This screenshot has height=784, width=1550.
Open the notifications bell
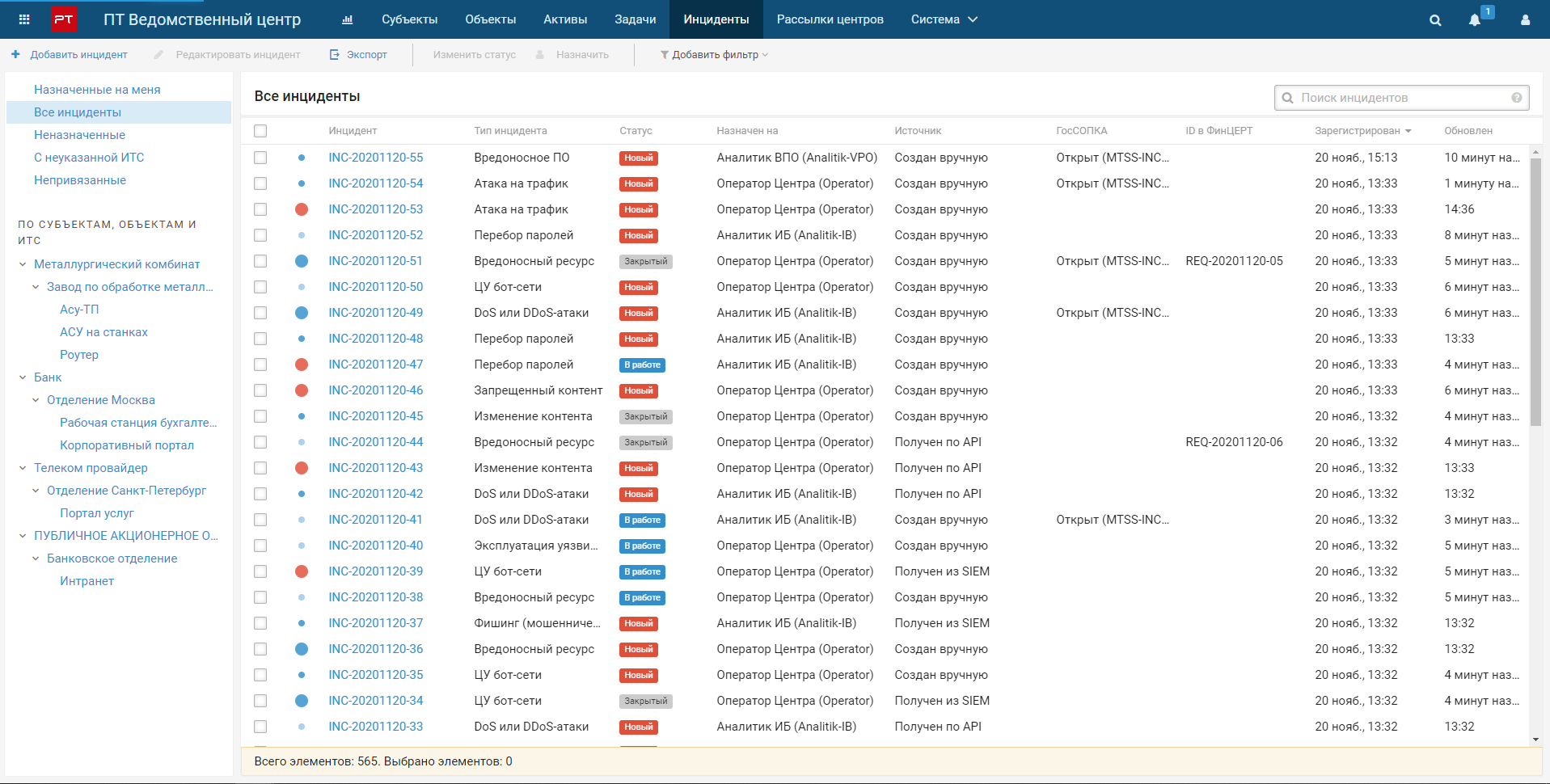pyautogui.click(x=1475, y=20)
